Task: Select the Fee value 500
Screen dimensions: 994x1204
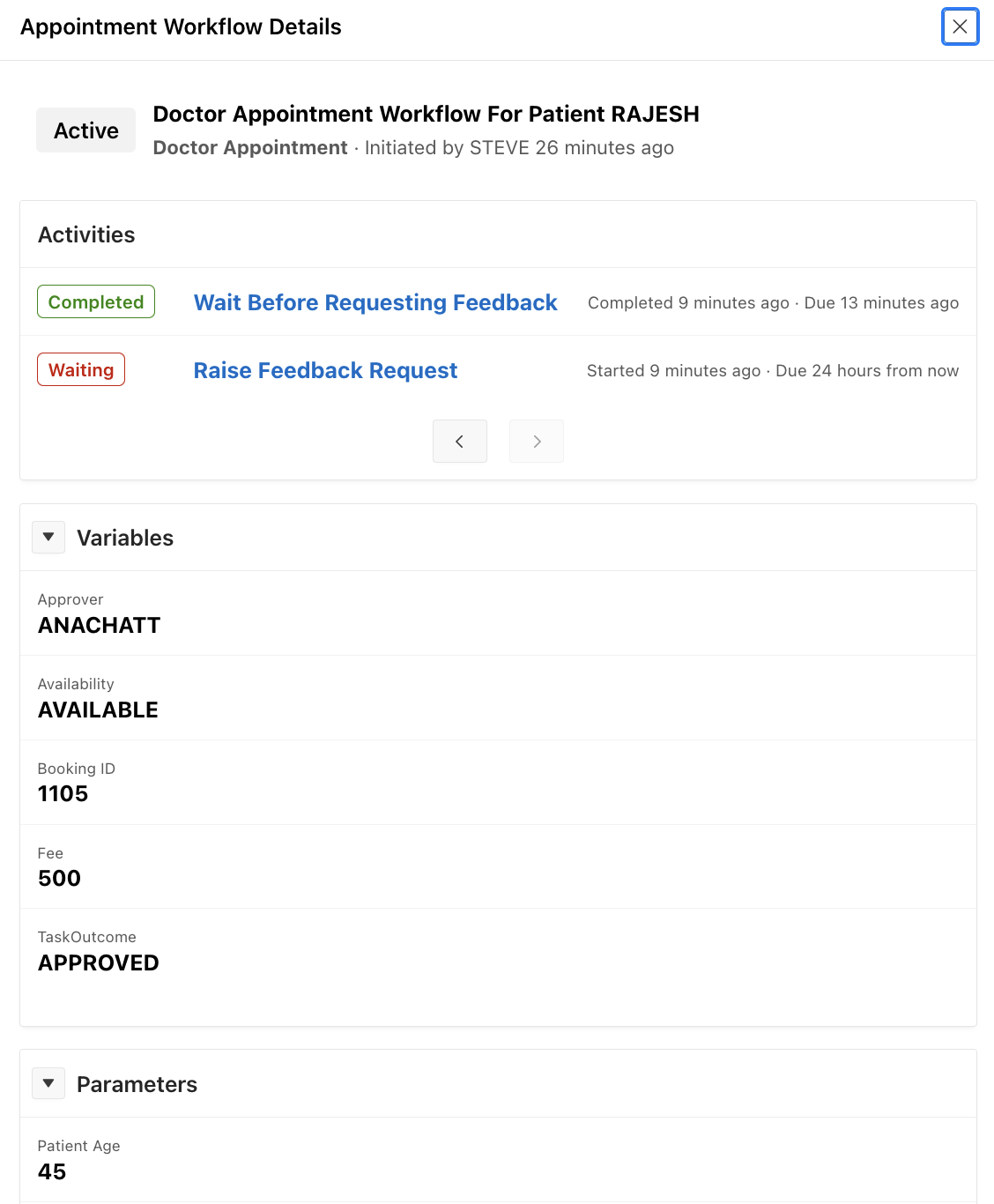Action: [59, 878]
